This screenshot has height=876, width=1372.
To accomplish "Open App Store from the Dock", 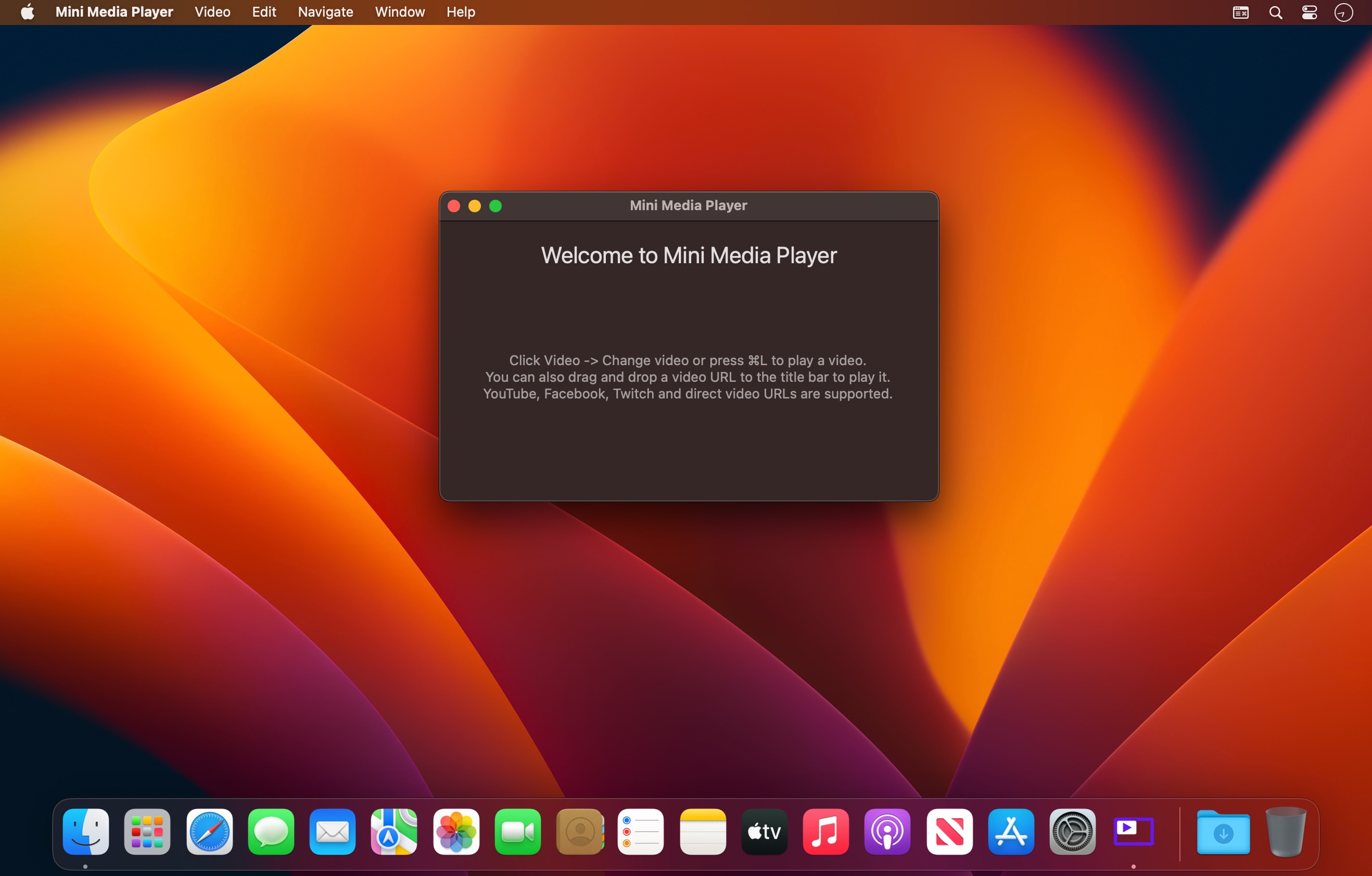I will pos(1011,831).
